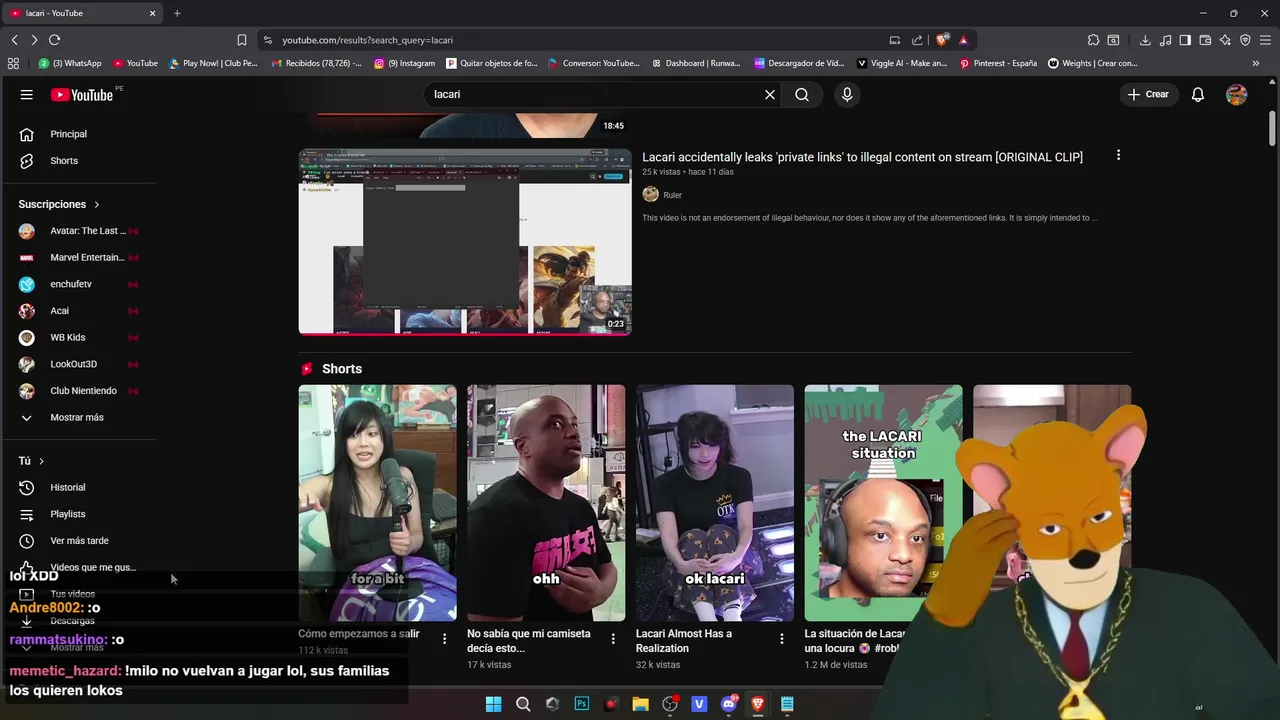The height and width of the screenshot is (720, 1280).
Task: Open the WhatsApp bookmark
Action: coord(70,63)
